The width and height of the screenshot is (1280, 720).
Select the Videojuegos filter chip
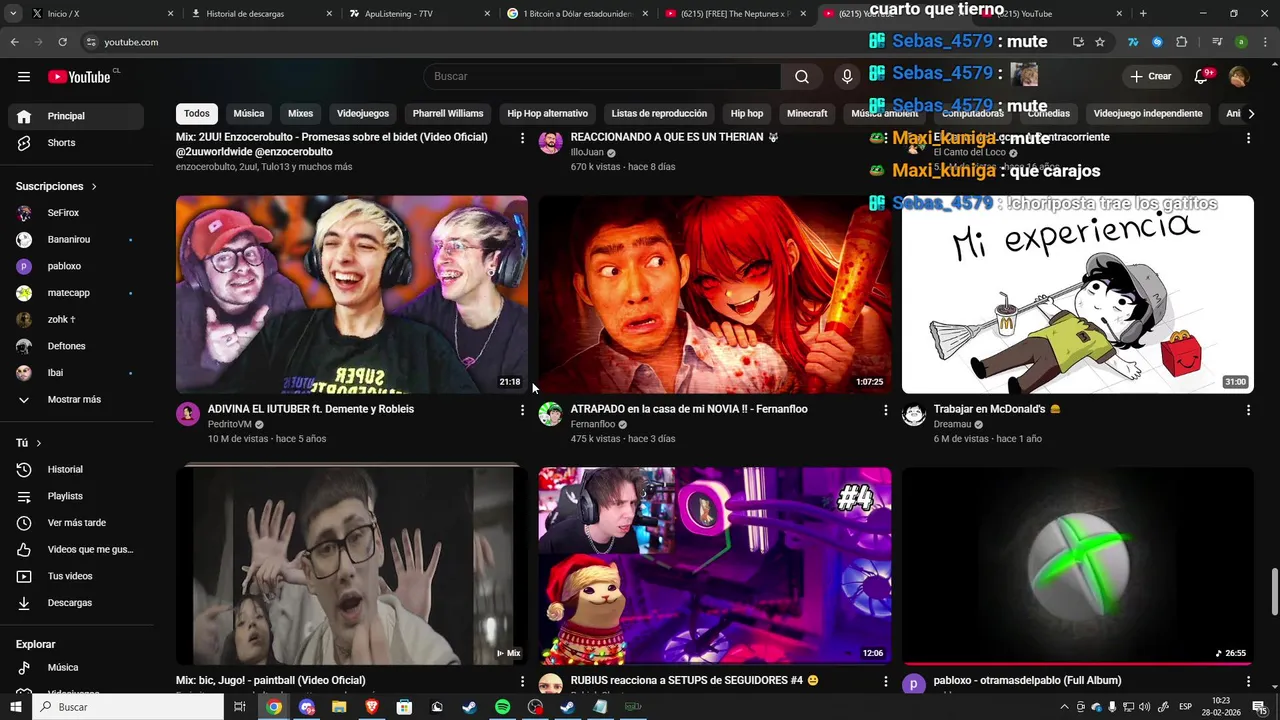[363, 114]
